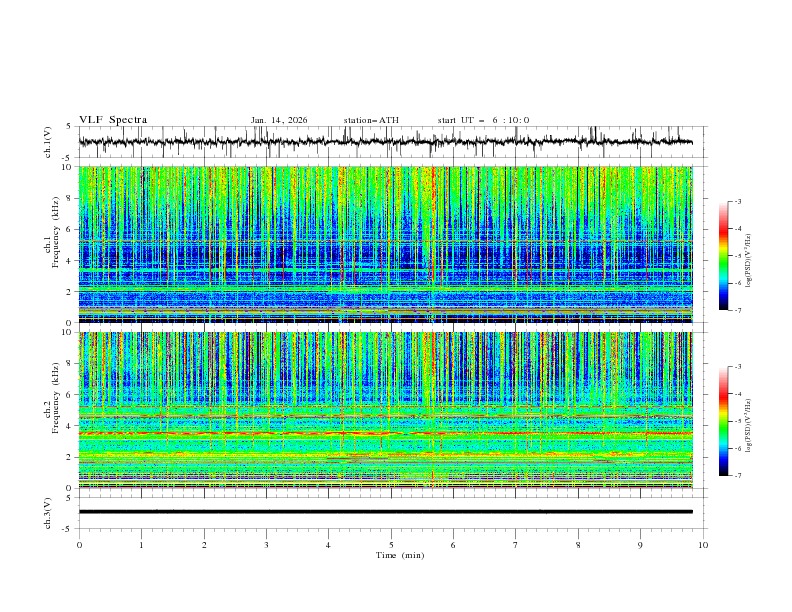Click the 'station=ATH' label
Viewport: 792px width, 612px height.
tap(371, 120)
